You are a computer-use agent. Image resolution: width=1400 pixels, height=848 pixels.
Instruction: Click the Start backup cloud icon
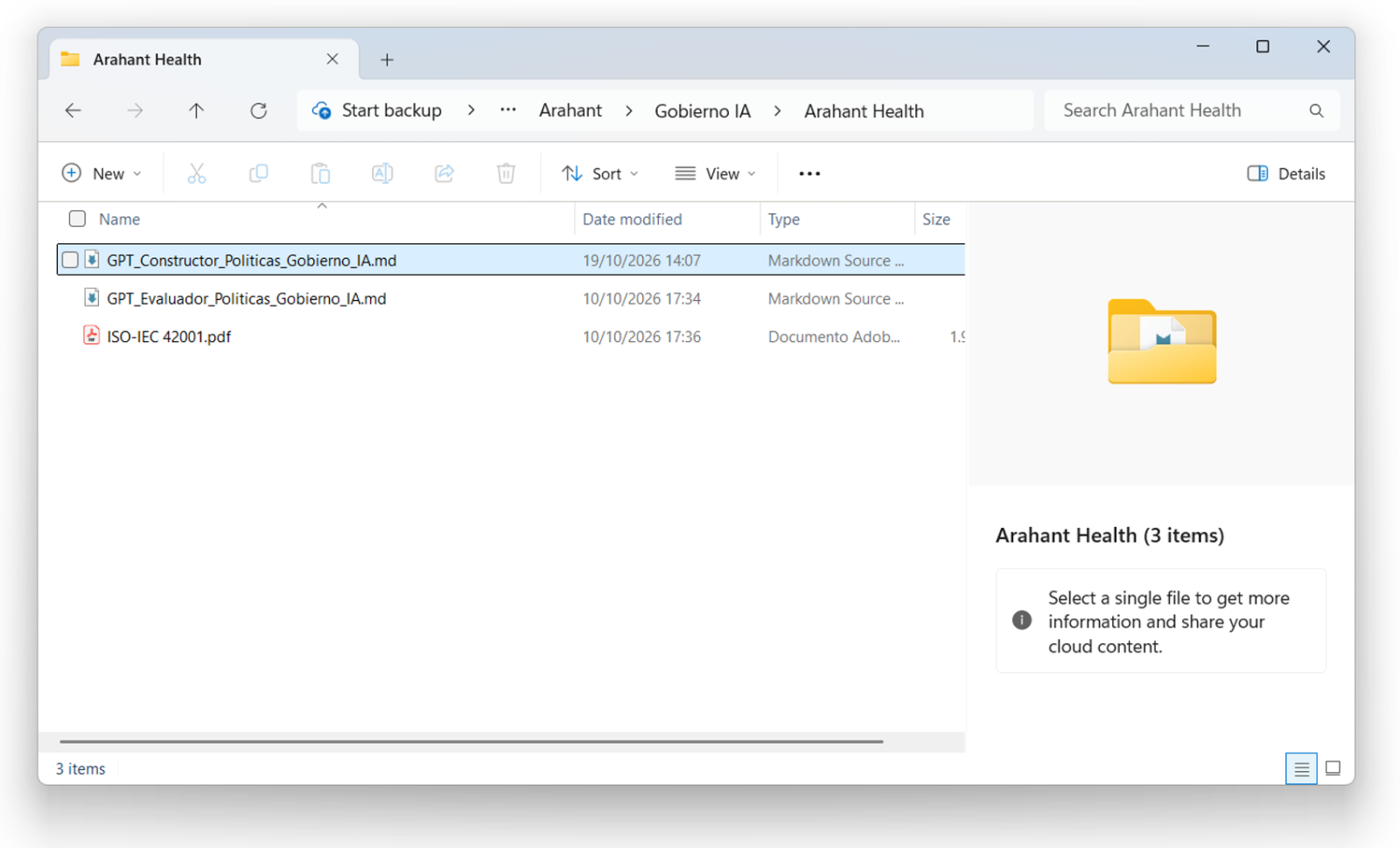click(321, 110)
